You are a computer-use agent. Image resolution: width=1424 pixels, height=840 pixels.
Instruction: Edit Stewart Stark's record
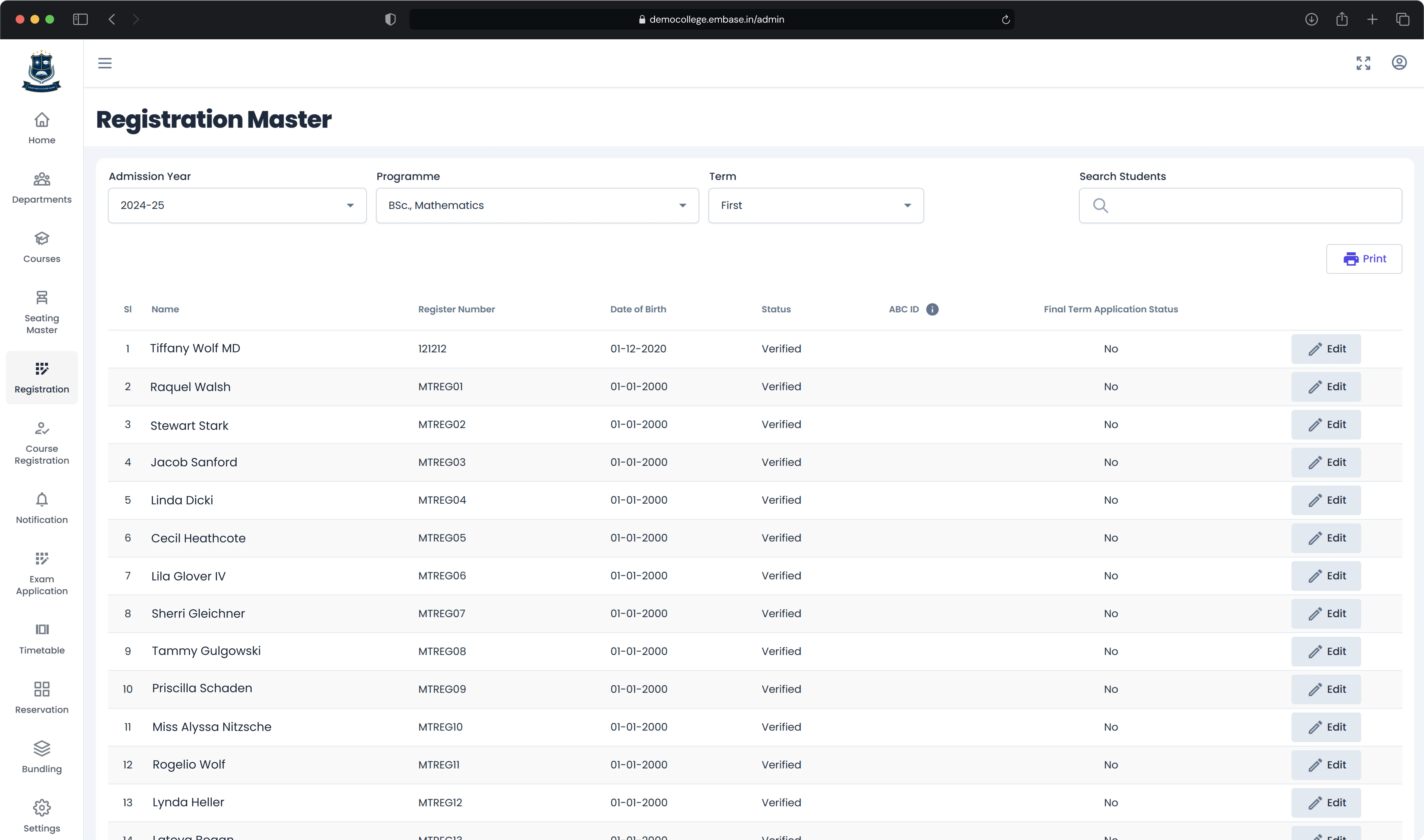pyautogui.click(x=1326, y=425)
